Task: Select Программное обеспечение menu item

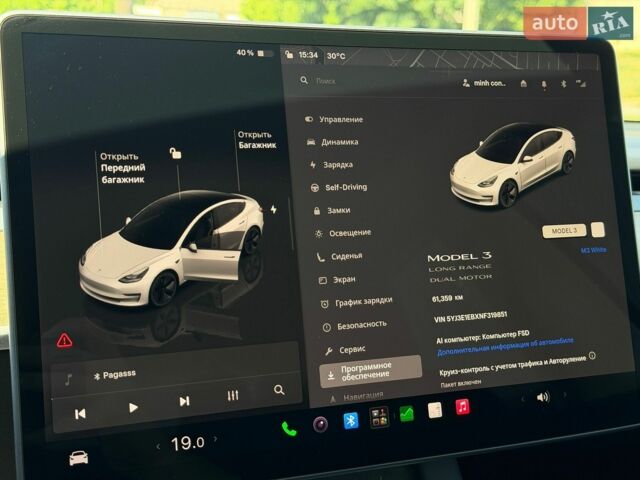Action: (370, 371)
